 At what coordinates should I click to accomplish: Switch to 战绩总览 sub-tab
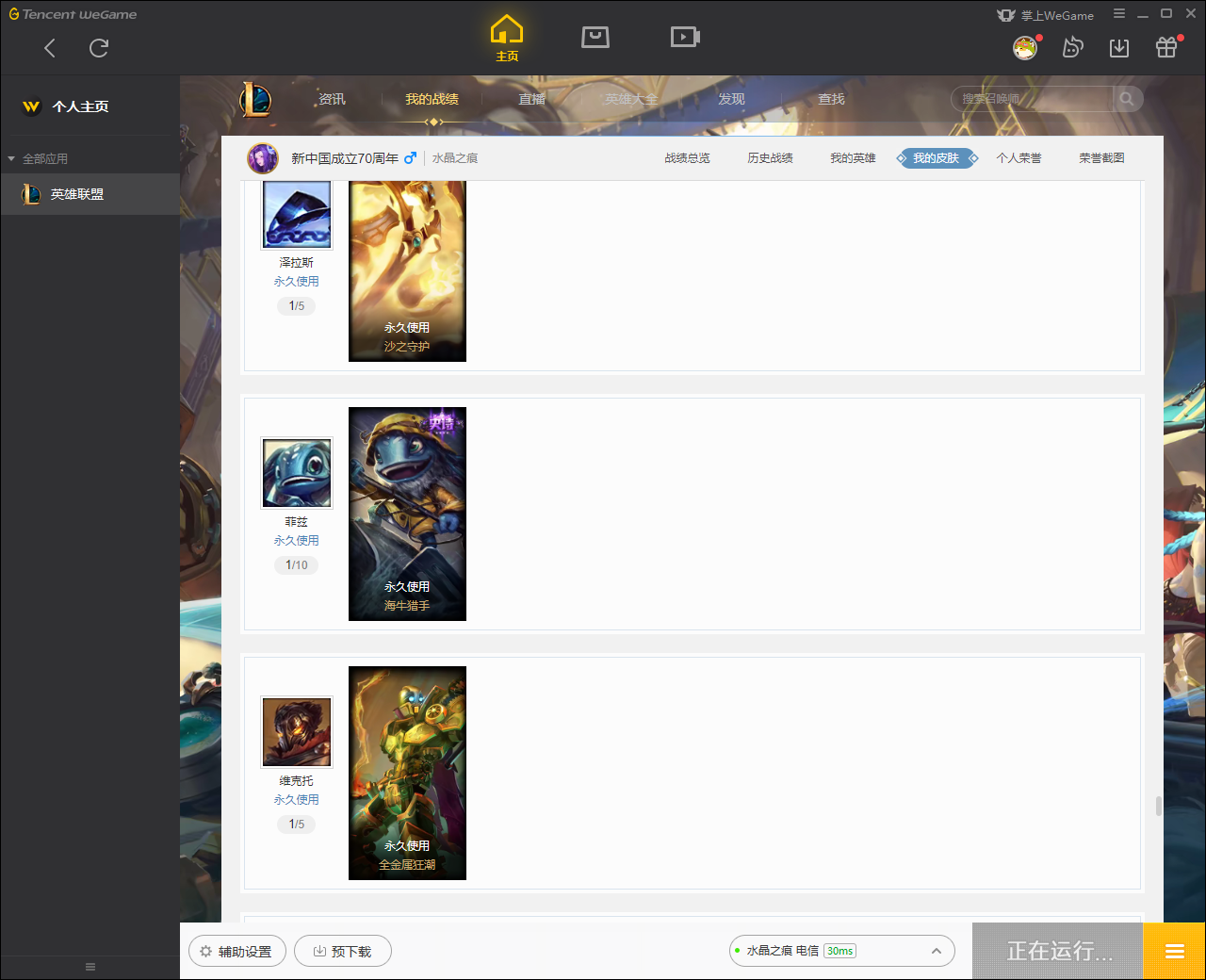click(688, 158)
